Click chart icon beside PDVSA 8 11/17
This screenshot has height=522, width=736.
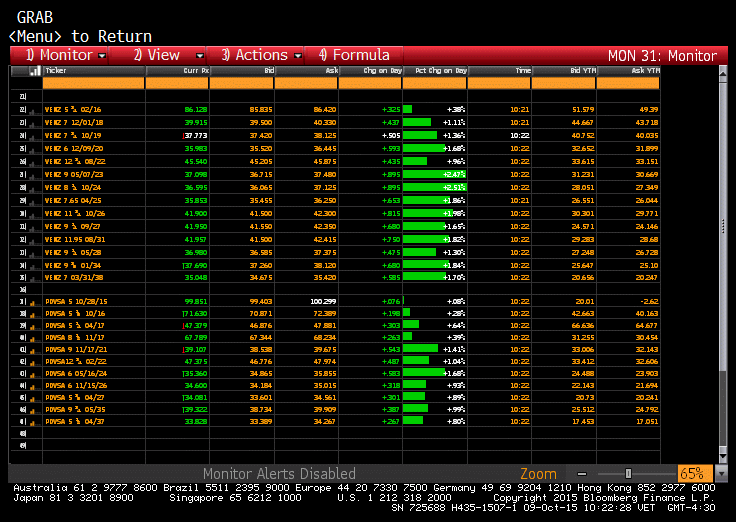coord(33,339)
